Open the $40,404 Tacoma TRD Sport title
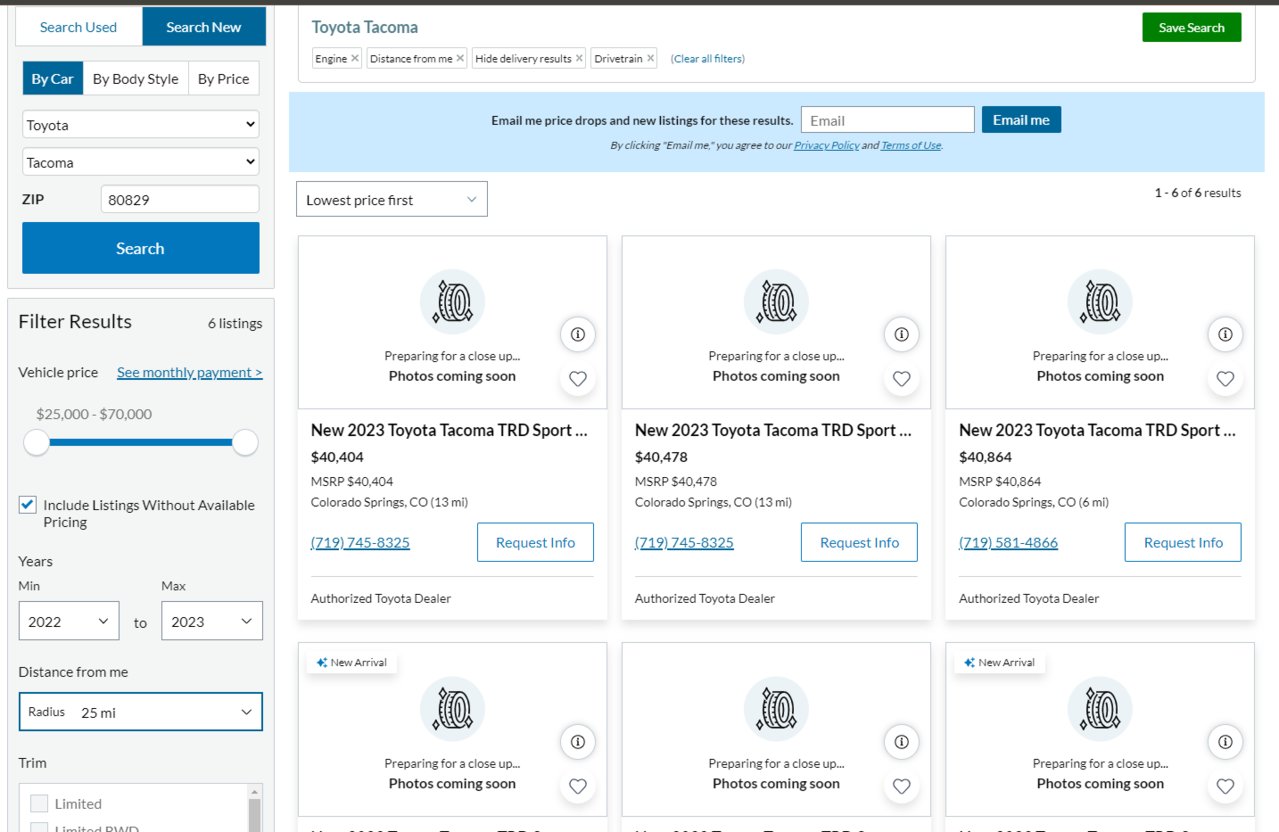This screenshot has width=1279, height=832. point(449,430)
